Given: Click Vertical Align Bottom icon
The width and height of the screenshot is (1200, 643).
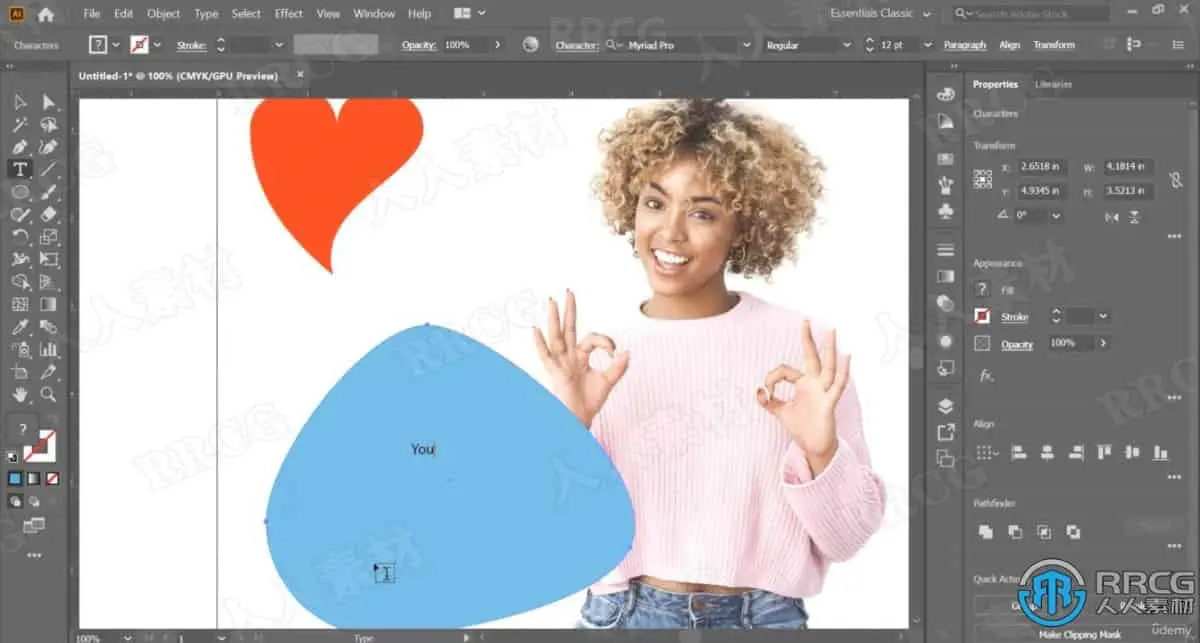Looking at the screenshot, I should (1161, 452).
